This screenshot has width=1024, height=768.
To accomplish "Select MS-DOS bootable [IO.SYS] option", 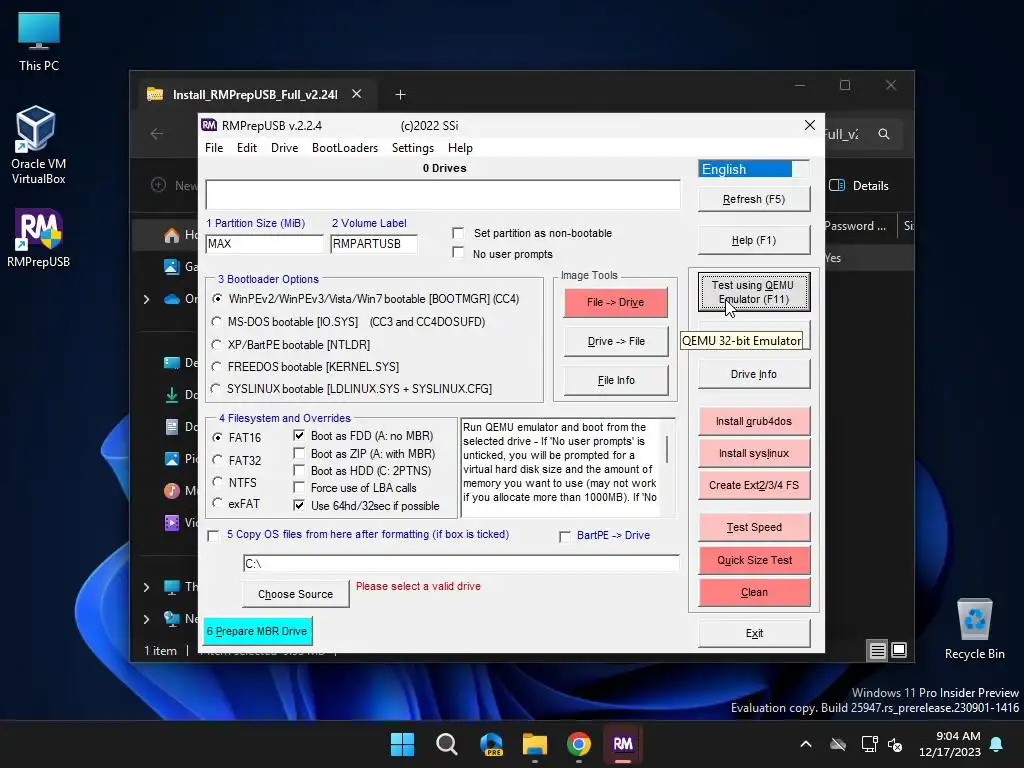I will coord(217,322).
